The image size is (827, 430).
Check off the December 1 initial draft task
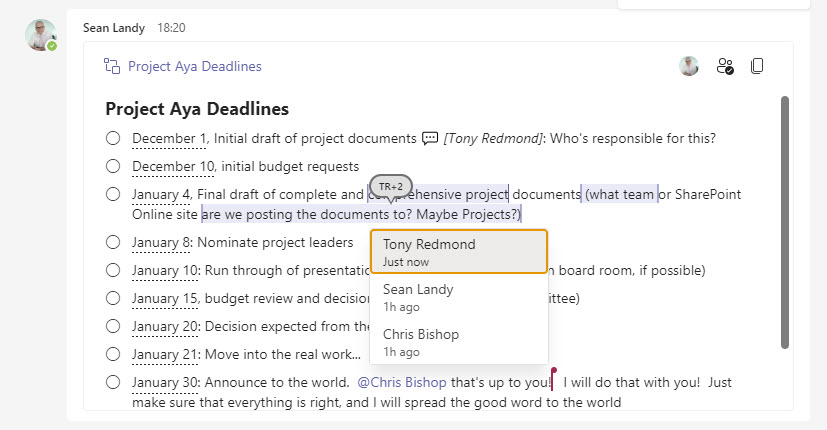(113, 138)
